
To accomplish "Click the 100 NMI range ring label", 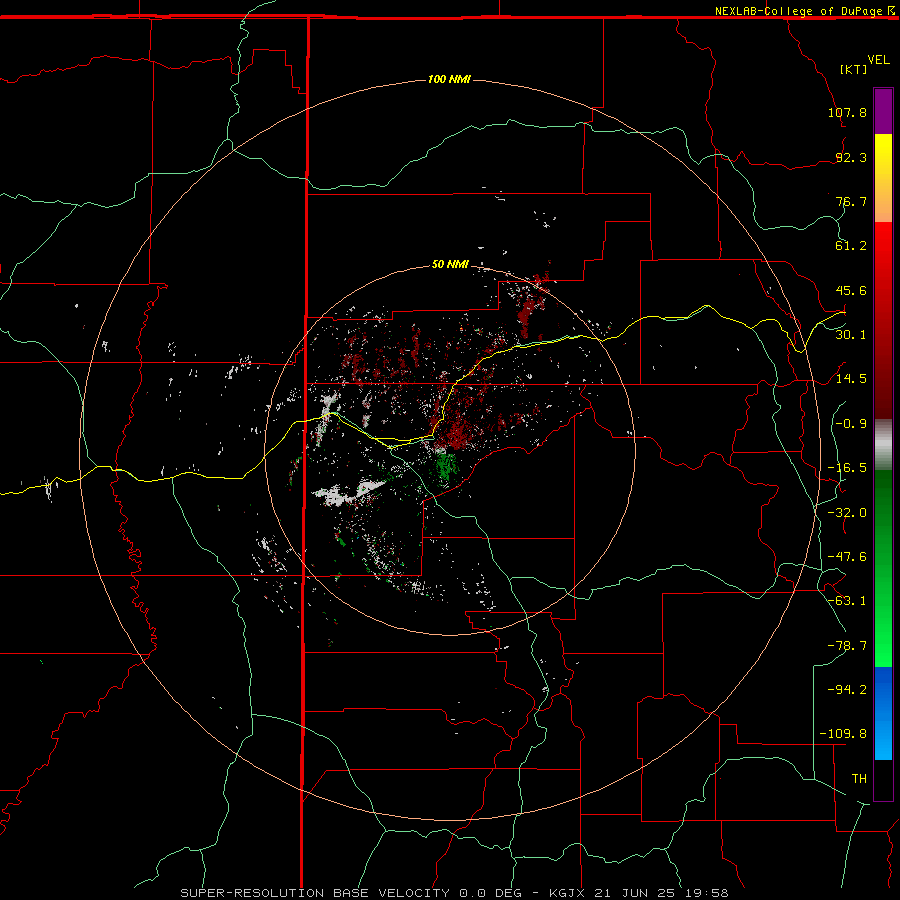I will pyautogui.click(x=449, y=79).
